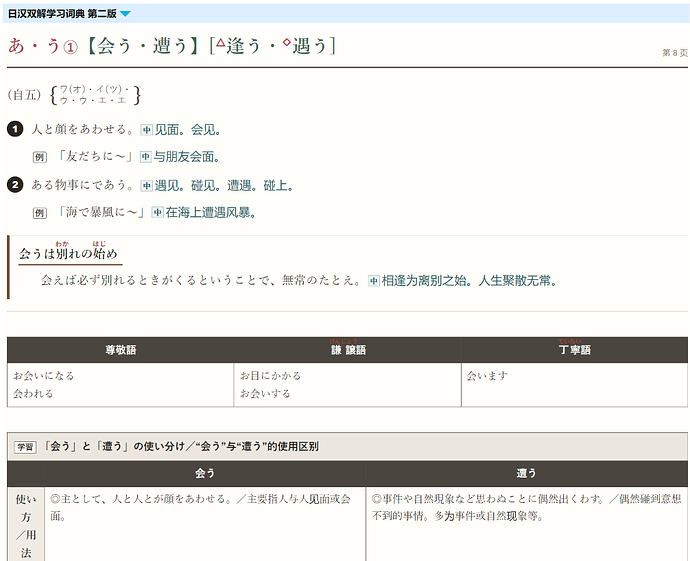Click the red triangle mark before 逢う
This screenshot has width=690, height=561.
pos(220,43)
